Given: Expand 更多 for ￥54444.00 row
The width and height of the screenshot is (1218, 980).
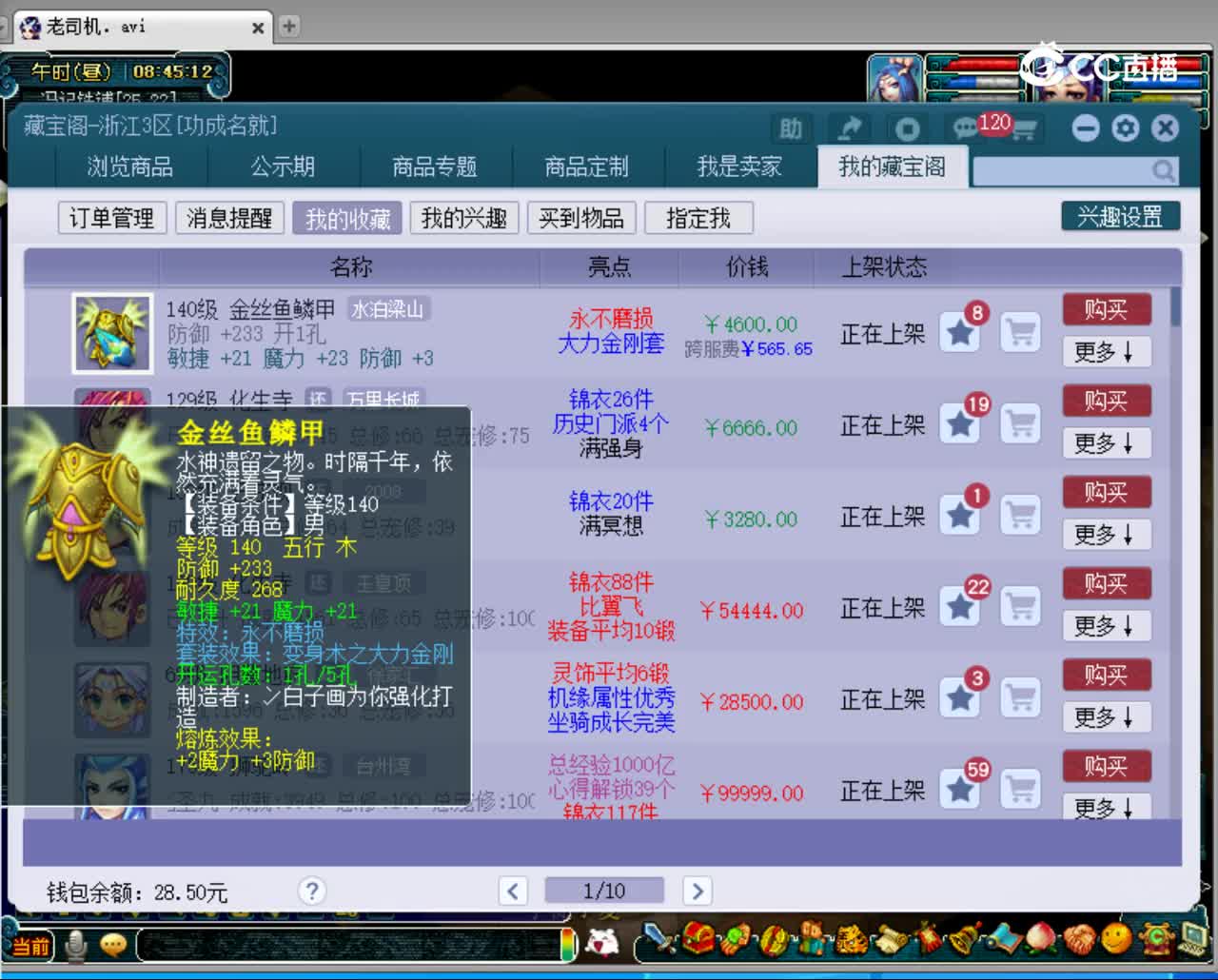Looking at the screenshot, I should tap(1106, 626).
